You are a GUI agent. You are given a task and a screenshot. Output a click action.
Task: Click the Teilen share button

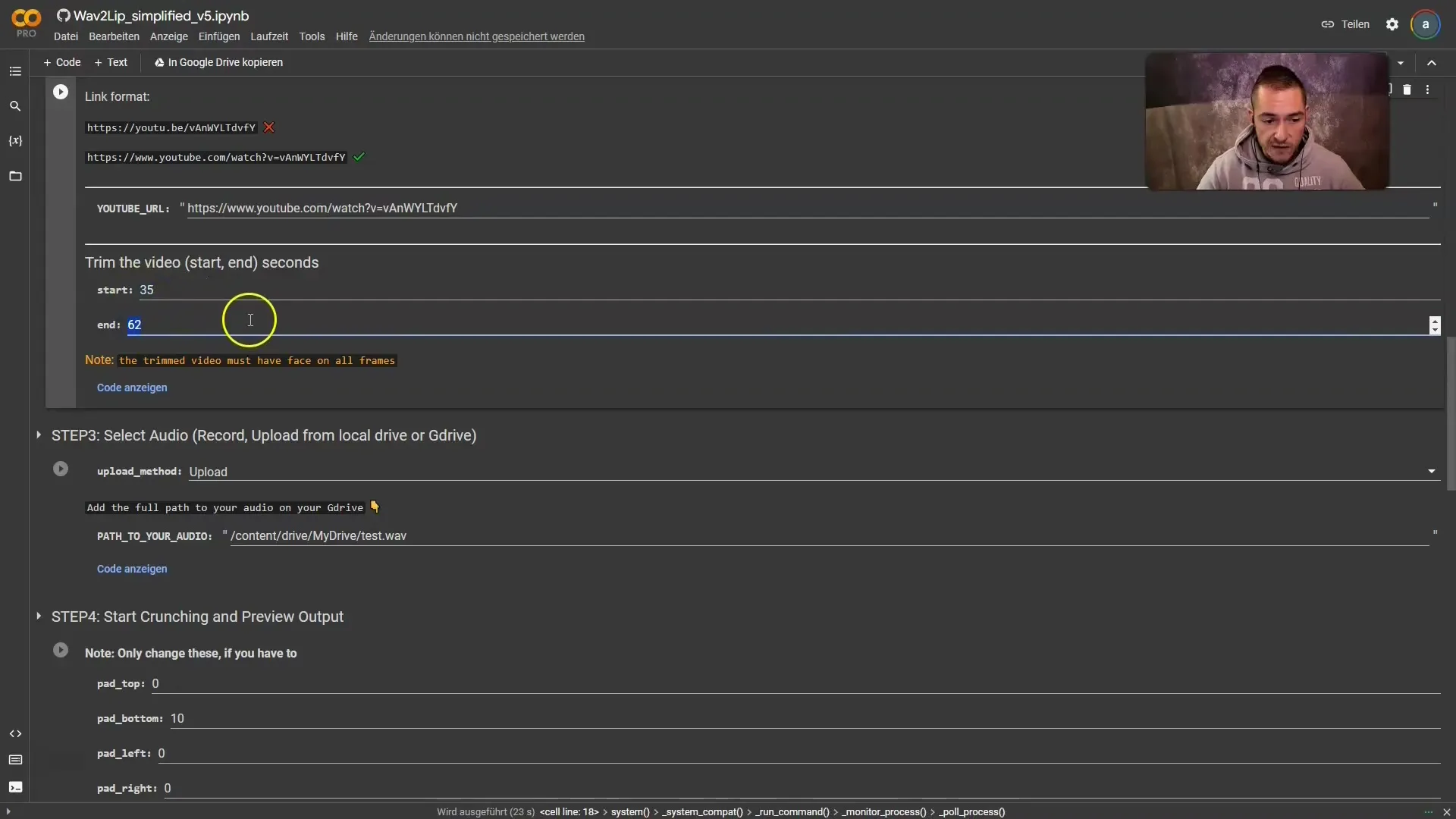point(1345,24)
